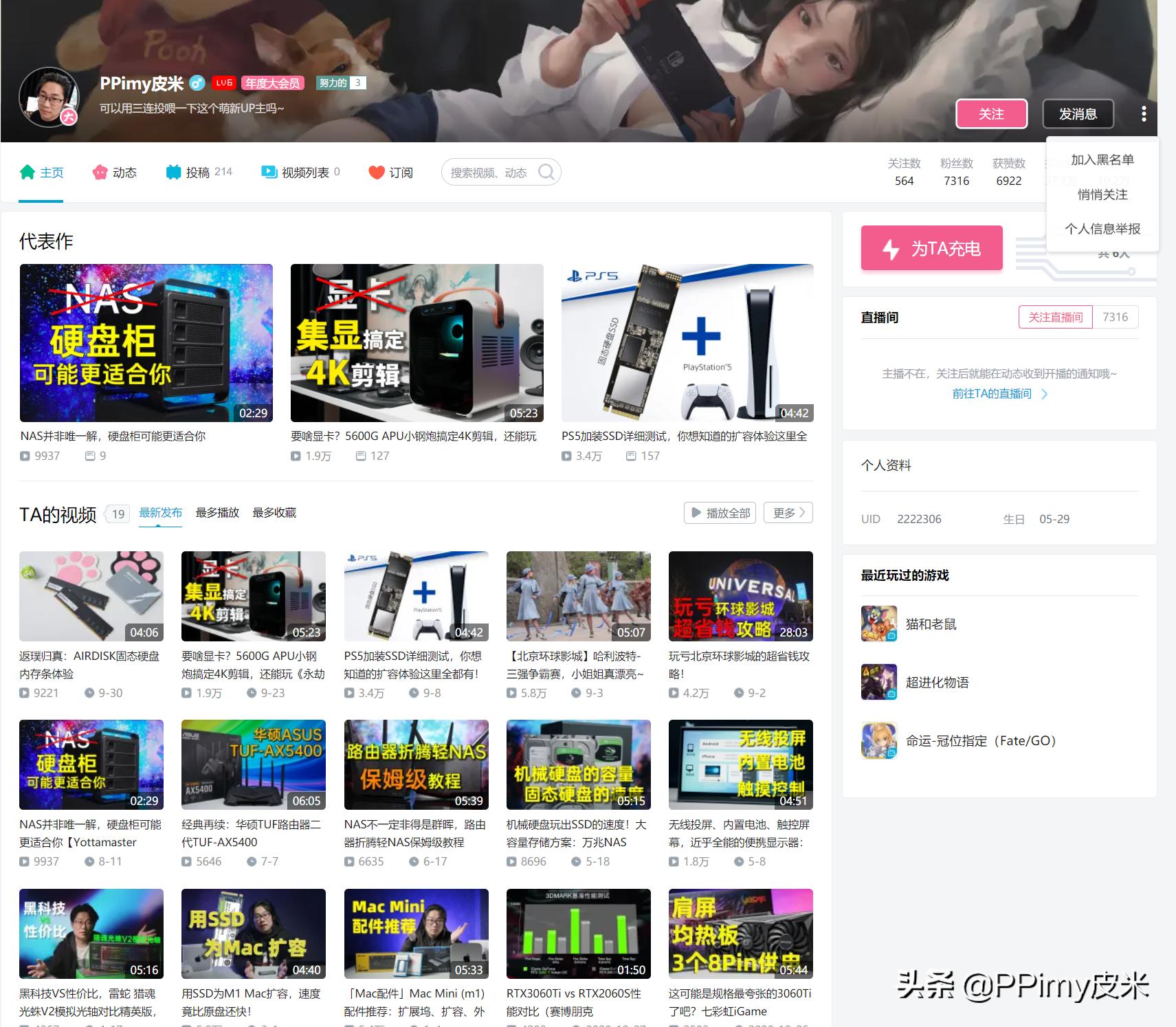Open the title 机械硬盘玩出SSD的速度
Viewport: 1176px width, 1027px height.
577,833
